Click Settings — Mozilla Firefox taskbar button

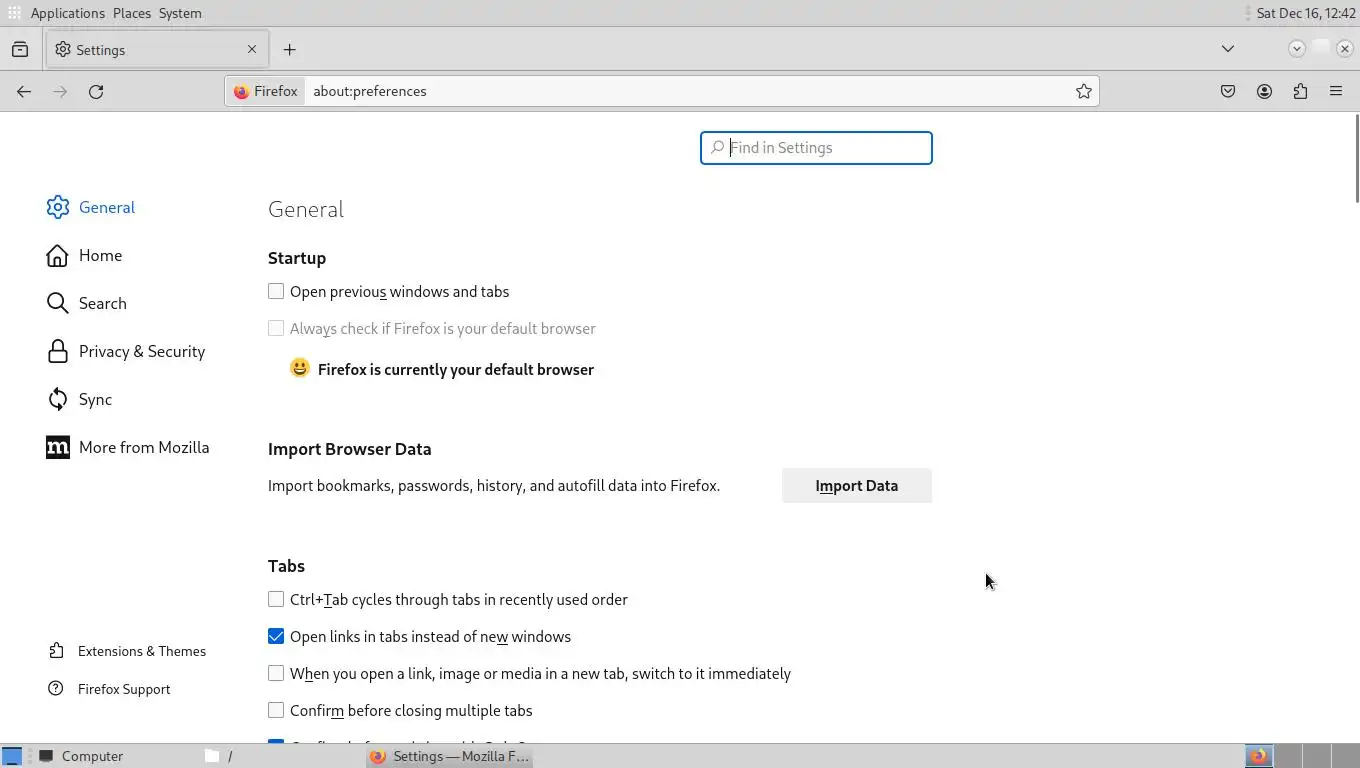(450, 756)
